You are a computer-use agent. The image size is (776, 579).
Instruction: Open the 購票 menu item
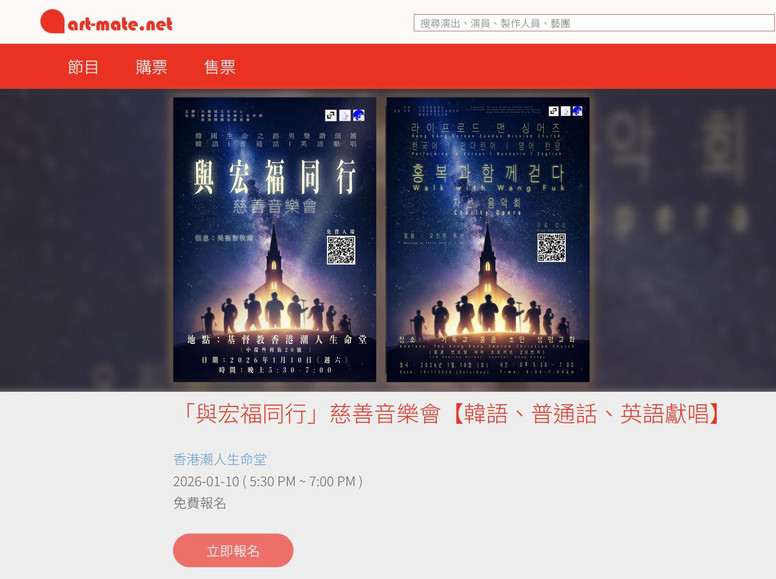coord(151,67)
